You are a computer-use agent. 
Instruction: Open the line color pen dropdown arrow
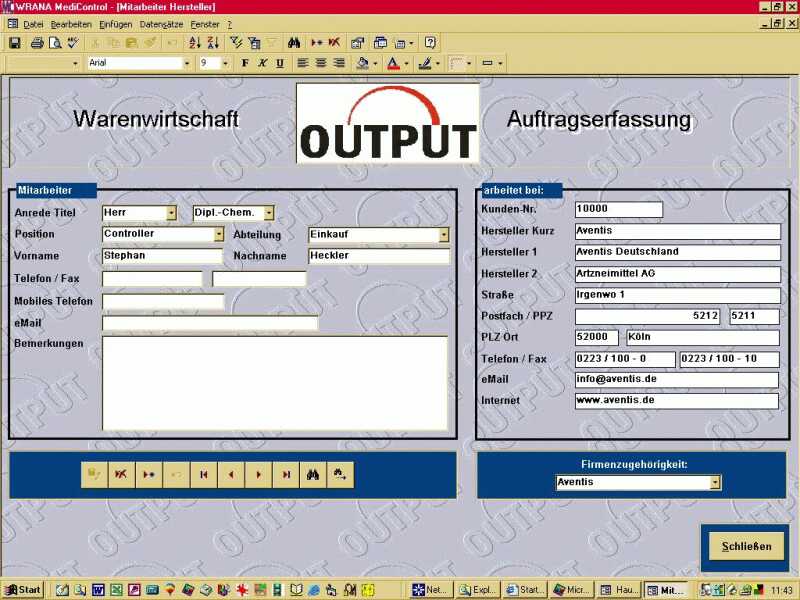click(x=438, y=63)
